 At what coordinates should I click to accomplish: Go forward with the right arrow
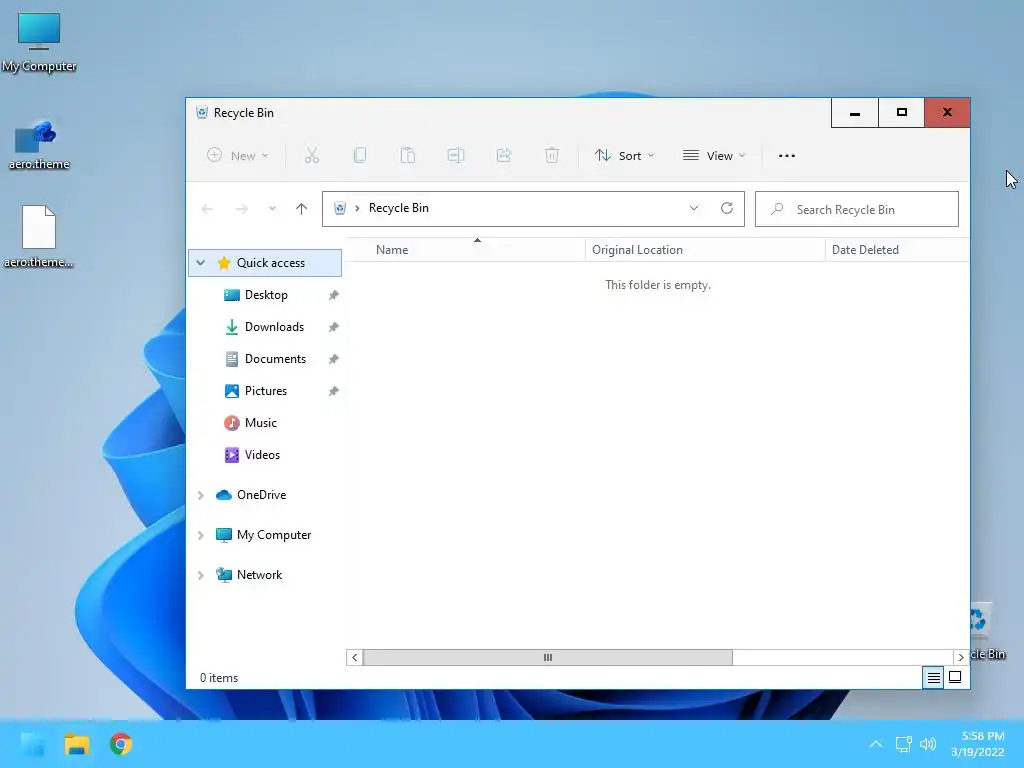click(242, 209)
